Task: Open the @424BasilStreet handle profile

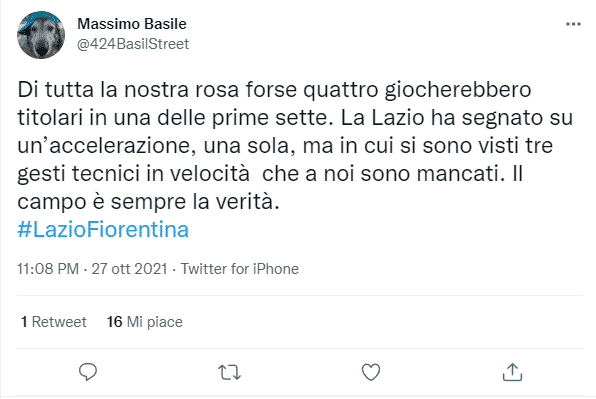Action: 133,44
